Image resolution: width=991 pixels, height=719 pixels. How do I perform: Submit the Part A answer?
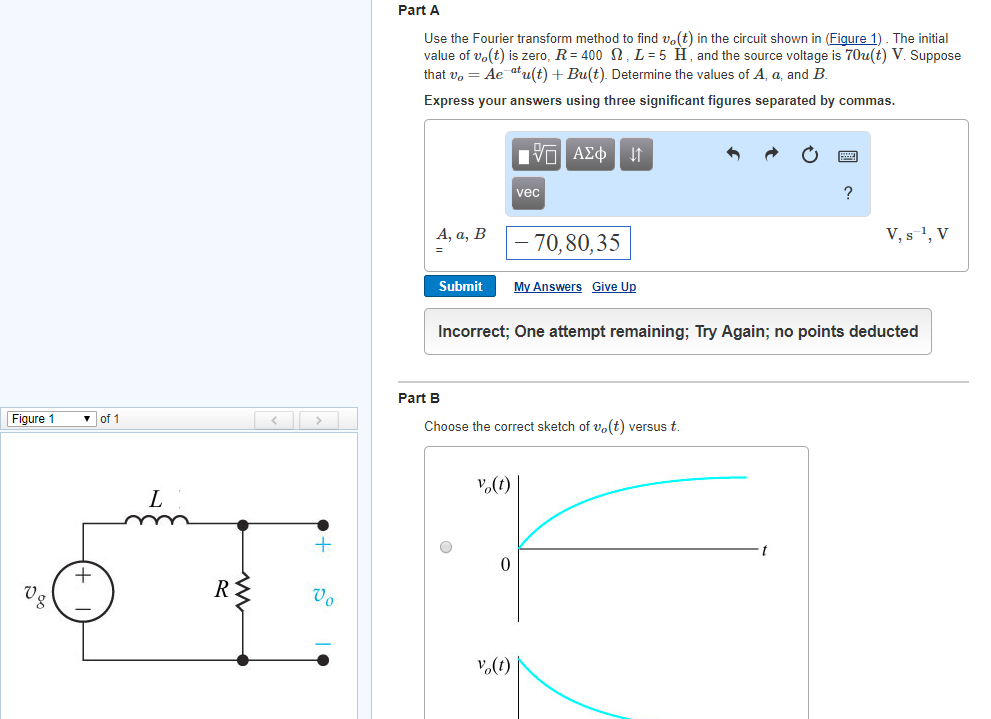(459, 286)
